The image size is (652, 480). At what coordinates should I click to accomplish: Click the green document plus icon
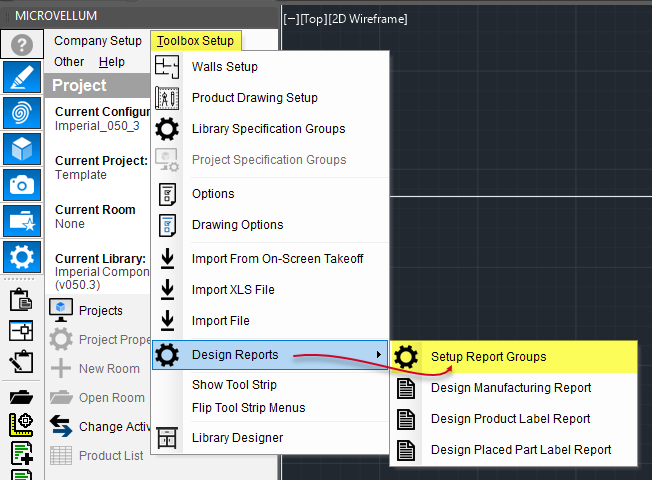click(21, 453)
